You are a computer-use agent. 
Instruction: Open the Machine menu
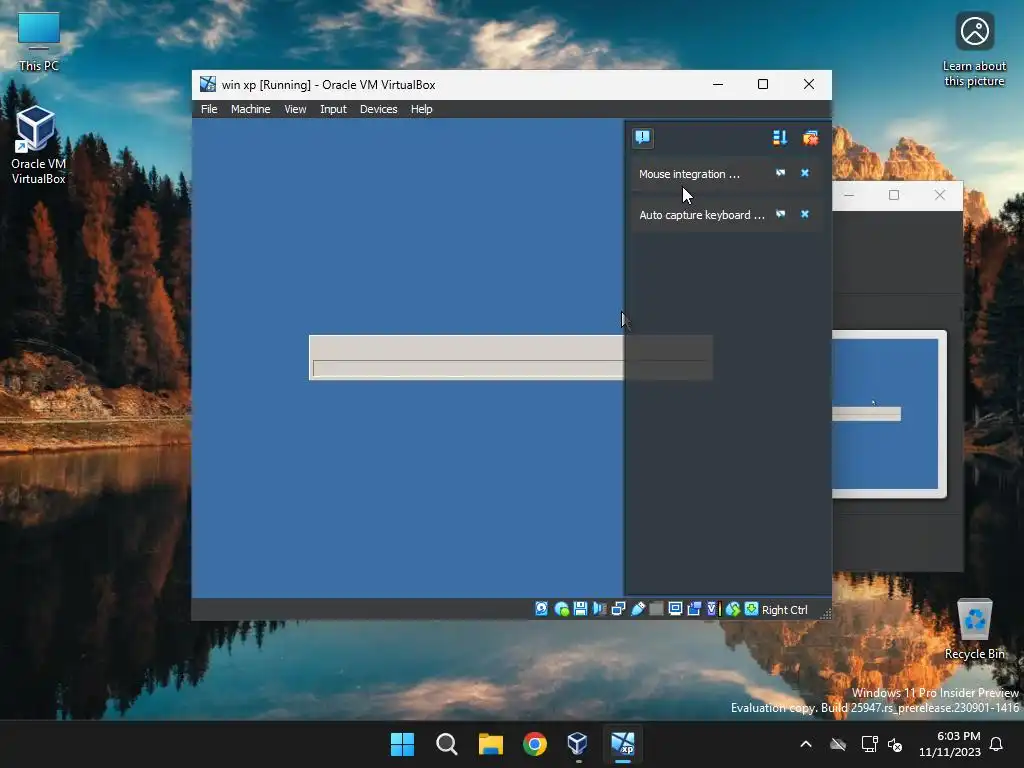pyautogui.click(x=250, y=109)
